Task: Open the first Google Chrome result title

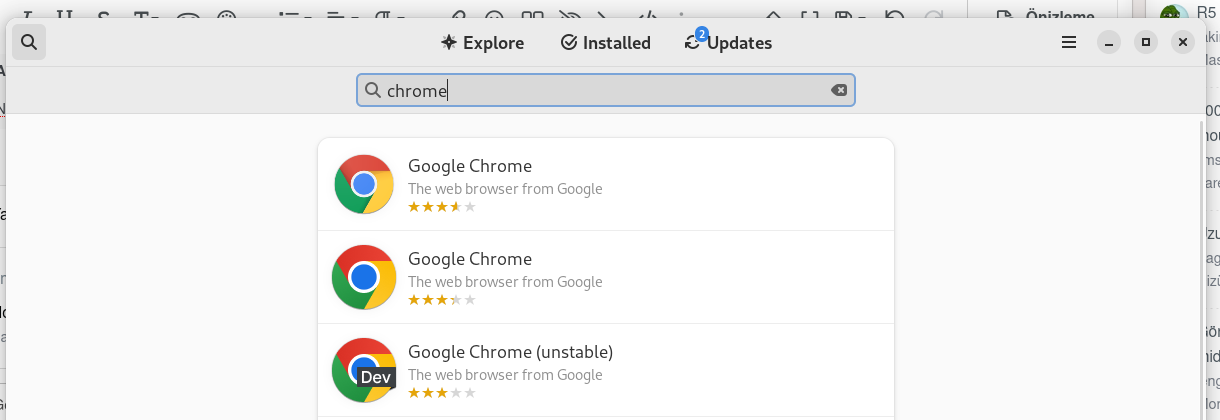Action: point(469,166)
